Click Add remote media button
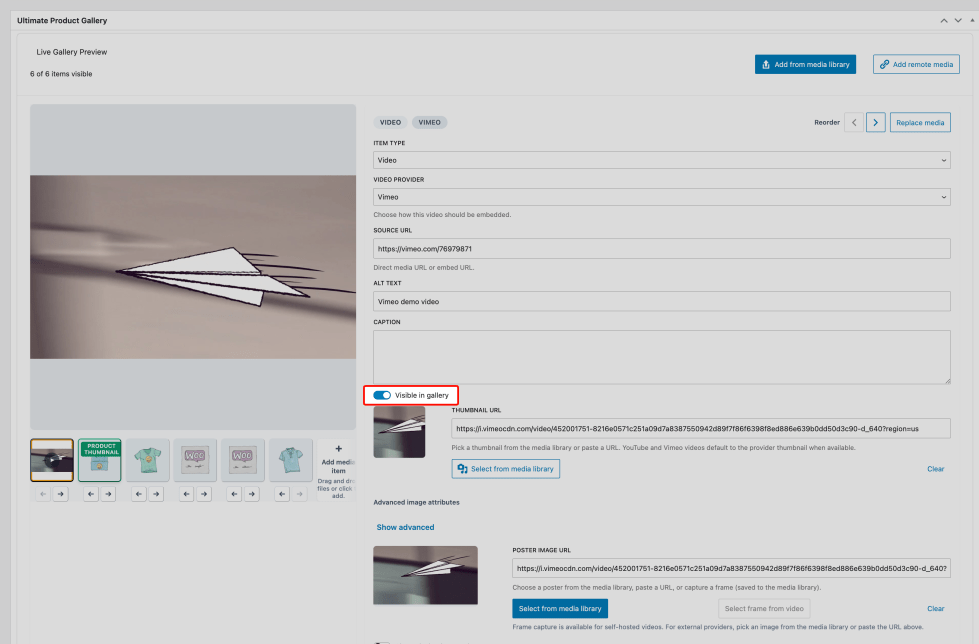The image size is (979, 644). coord(915,64)
